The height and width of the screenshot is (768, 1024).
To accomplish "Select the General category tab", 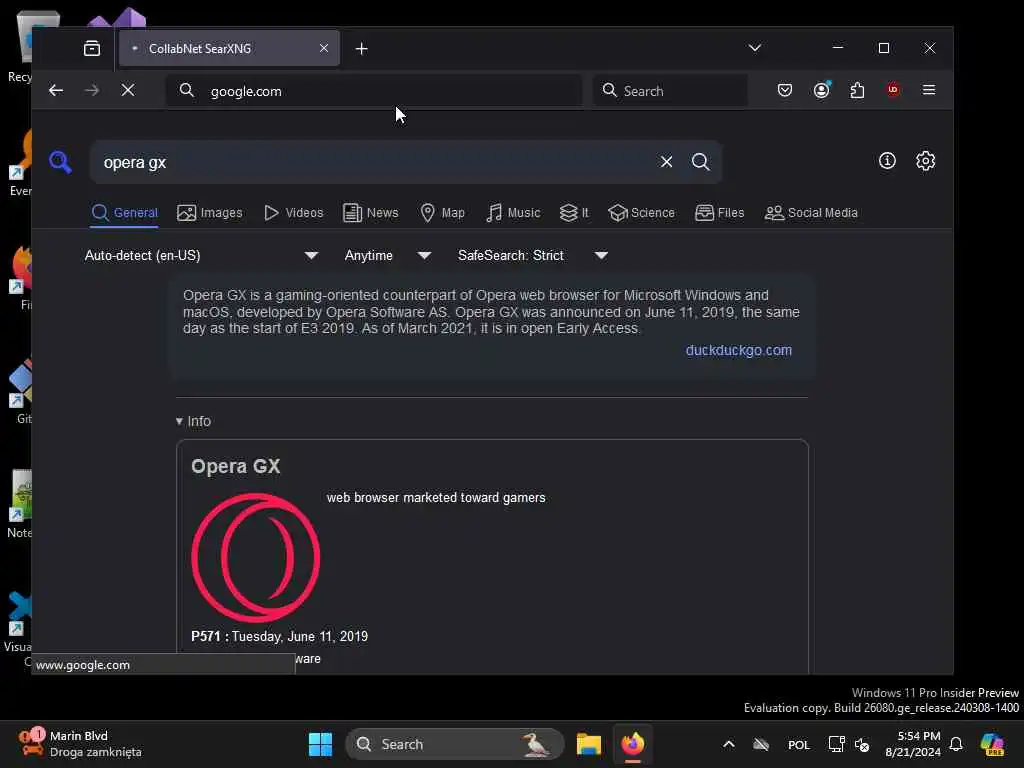I will [x=125, y=213].
